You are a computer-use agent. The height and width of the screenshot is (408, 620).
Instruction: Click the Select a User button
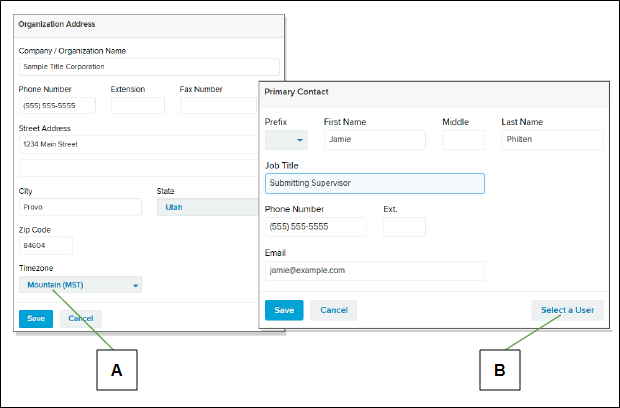point(567,310)
